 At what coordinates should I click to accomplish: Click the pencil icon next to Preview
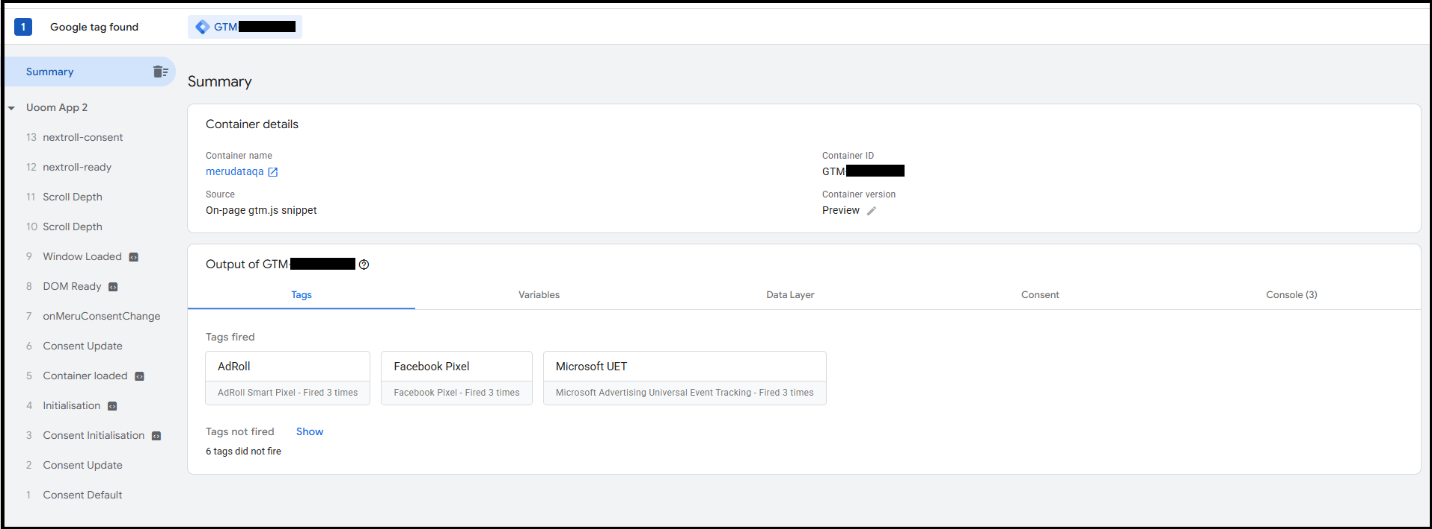click(871, 211)
